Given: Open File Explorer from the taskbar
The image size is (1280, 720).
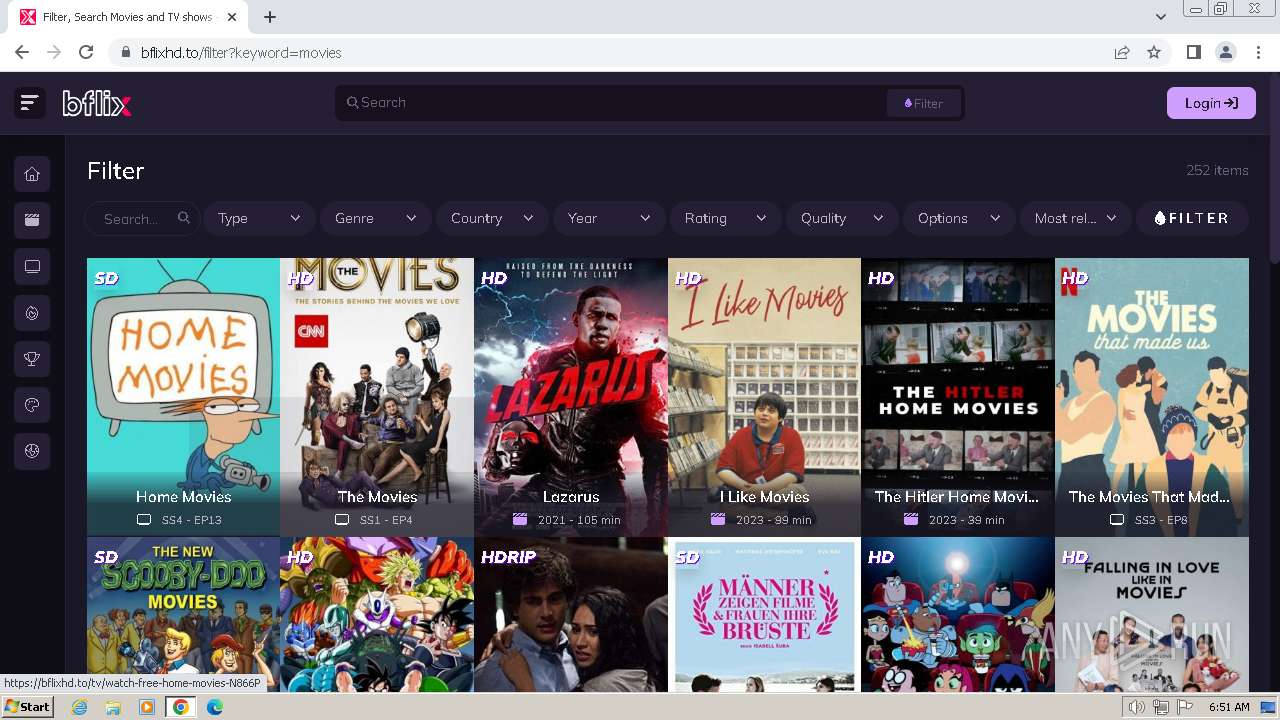Looking at the screenshot, I should tap(113, 707).
